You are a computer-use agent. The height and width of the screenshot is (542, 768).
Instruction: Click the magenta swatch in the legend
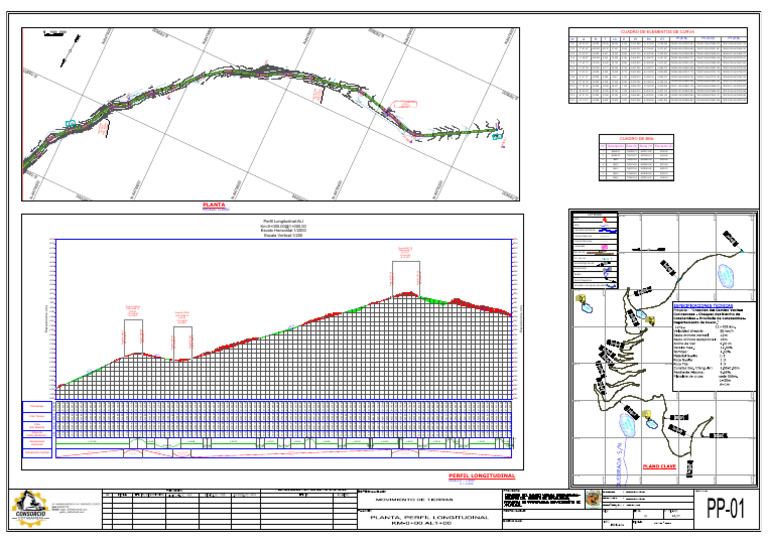605,247
